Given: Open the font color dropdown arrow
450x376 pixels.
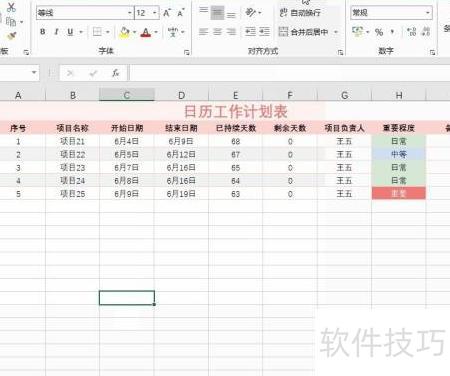Looking at the screenshot, I should tap(156, 32).
